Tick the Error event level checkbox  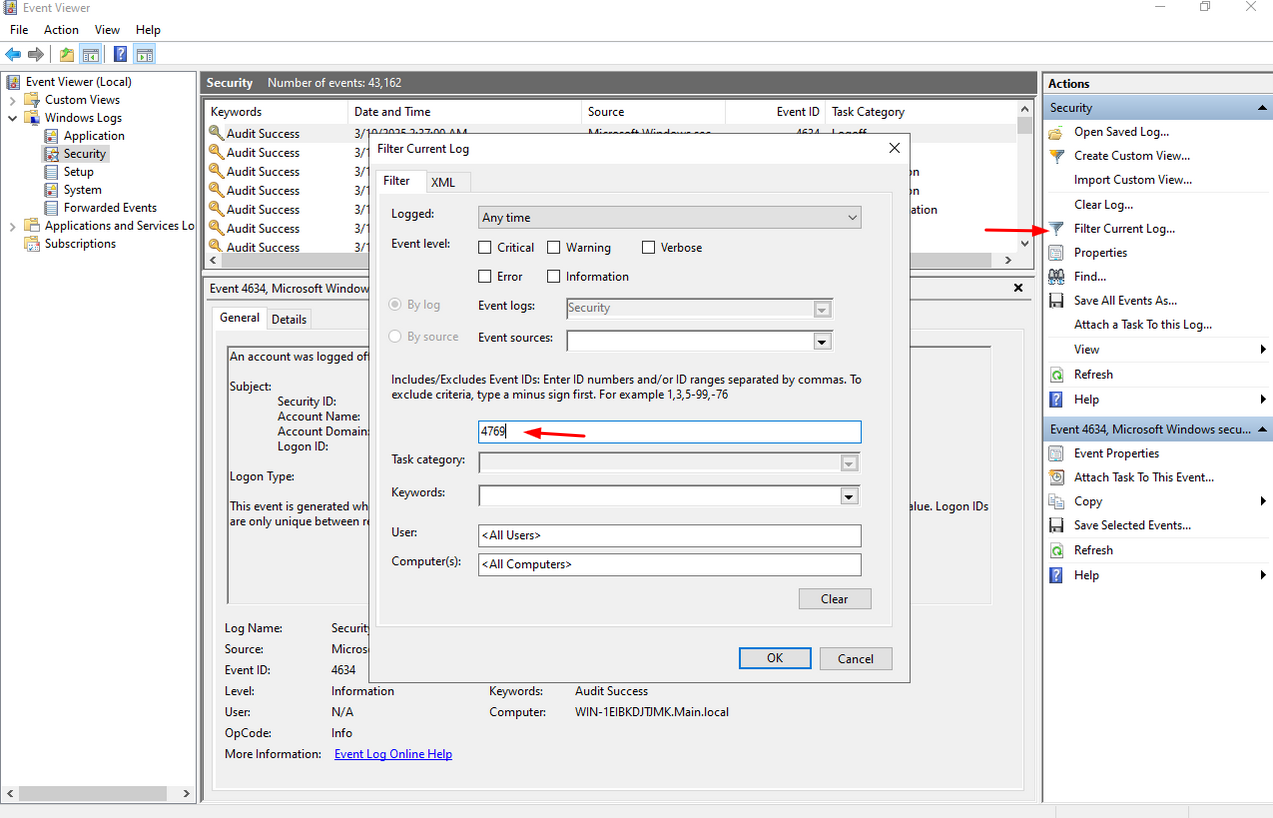click(x=485, y=277)
